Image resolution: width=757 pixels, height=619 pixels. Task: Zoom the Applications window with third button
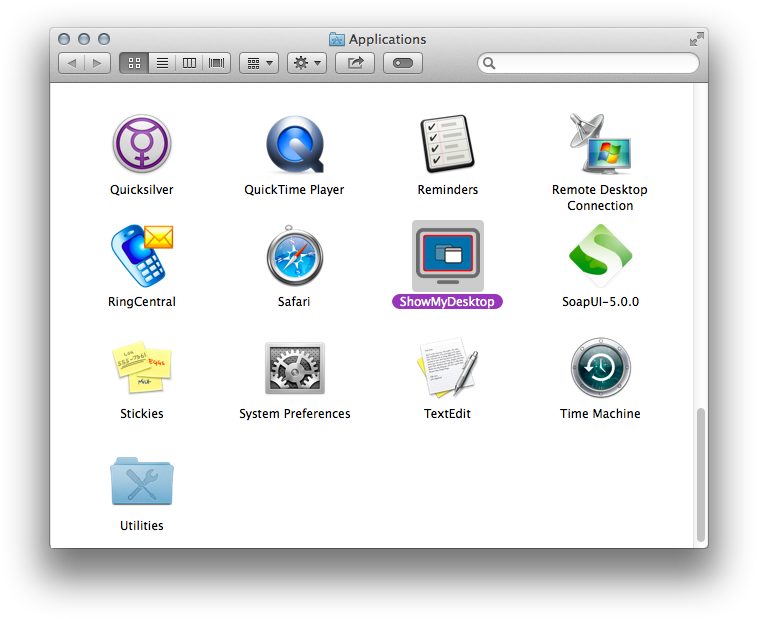pyautogui.click(x=104, y=39)
